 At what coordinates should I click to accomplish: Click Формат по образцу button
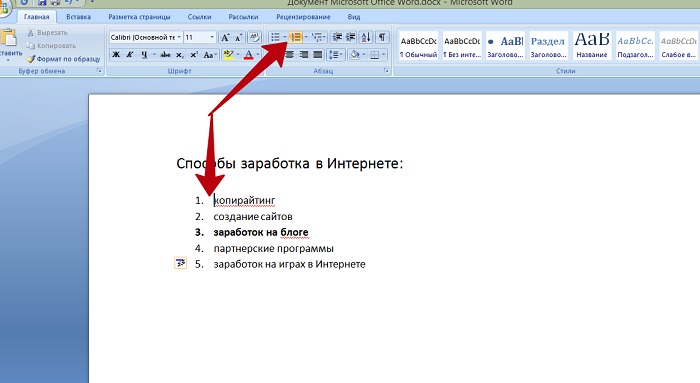click(x=63, y=59)
